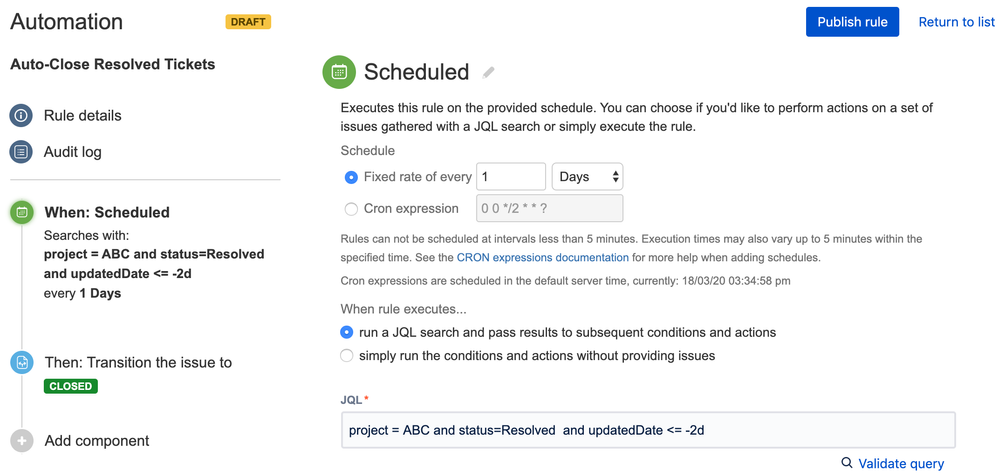Open the Days interval unit dropdown
999x476 pixels.
click(x=587, y=177)
